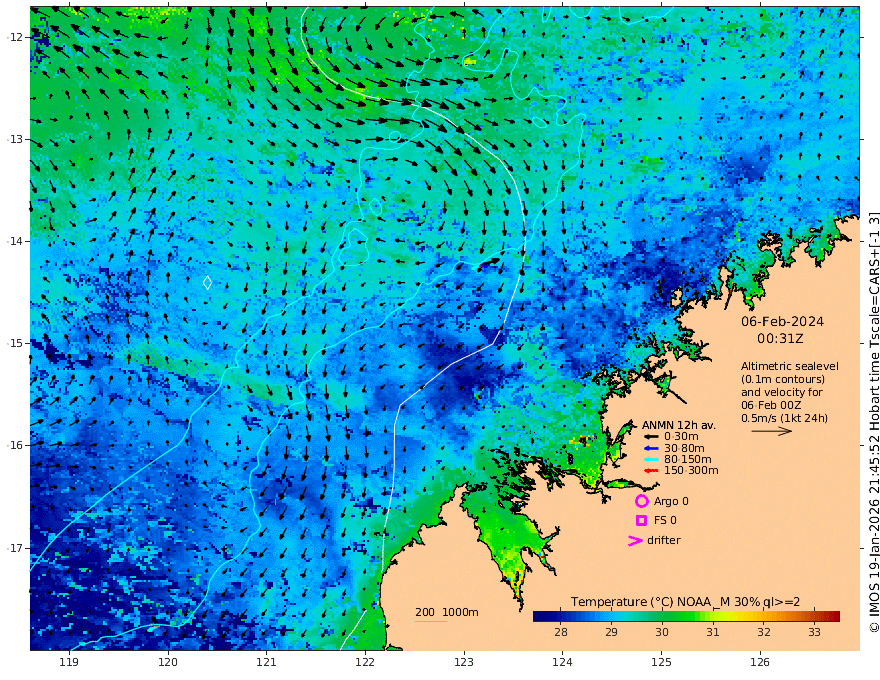This screenshot has width=880, height=680.
Task: Click longitude axis label '119'
Action: point(69,663)
